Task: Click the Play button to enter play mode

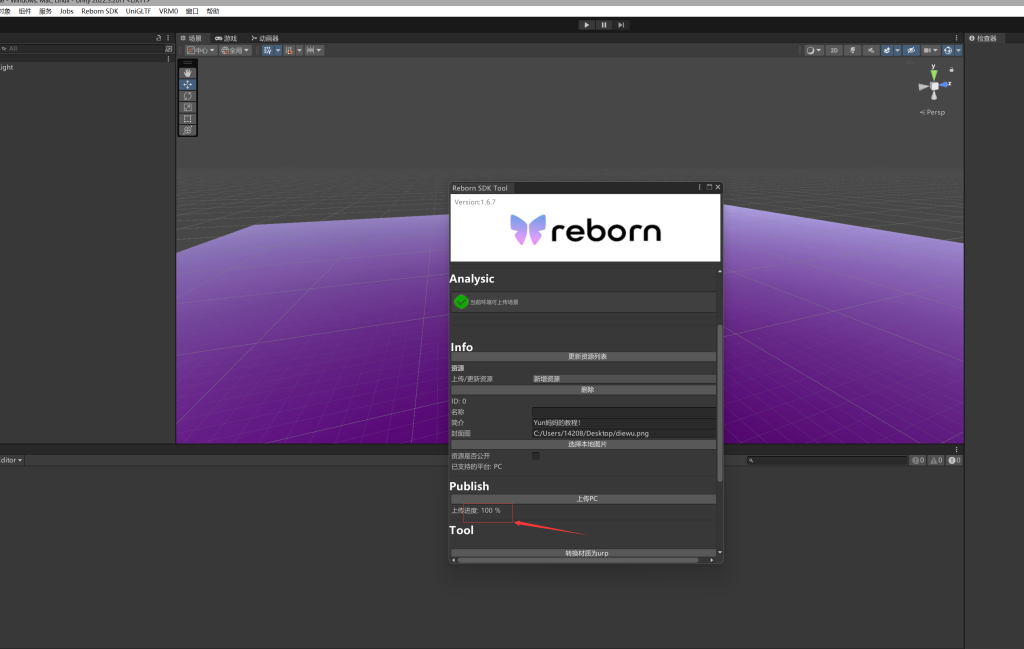Action: point(587,25)
